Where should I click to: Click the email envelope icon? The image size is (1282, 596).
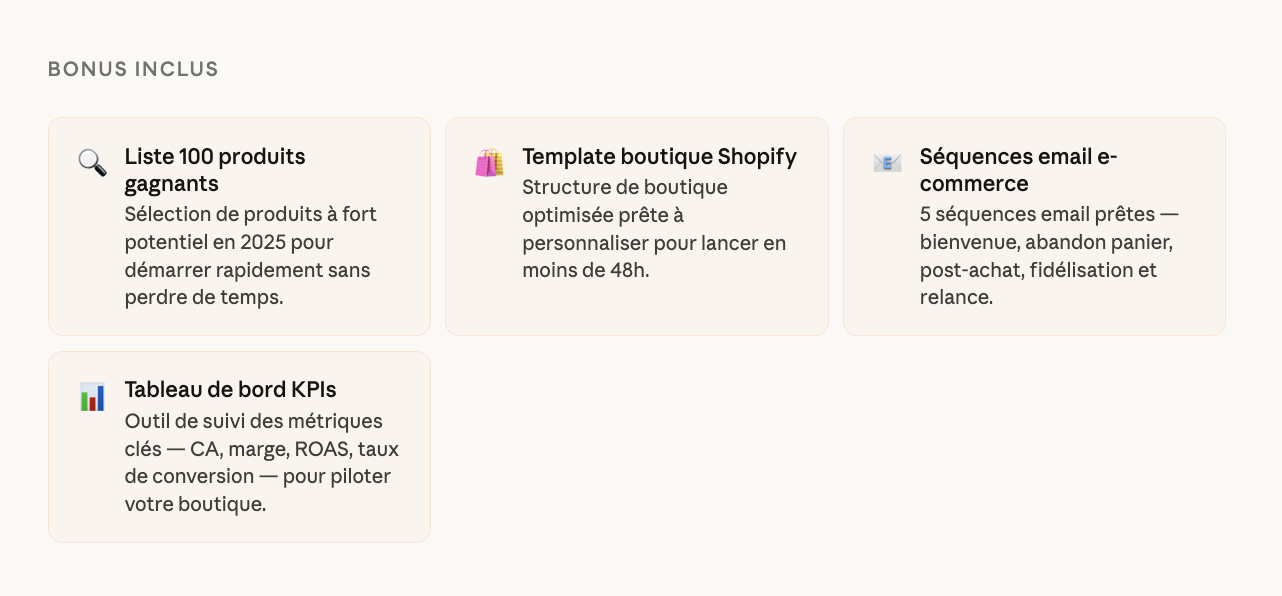click(x=887, y=162)
